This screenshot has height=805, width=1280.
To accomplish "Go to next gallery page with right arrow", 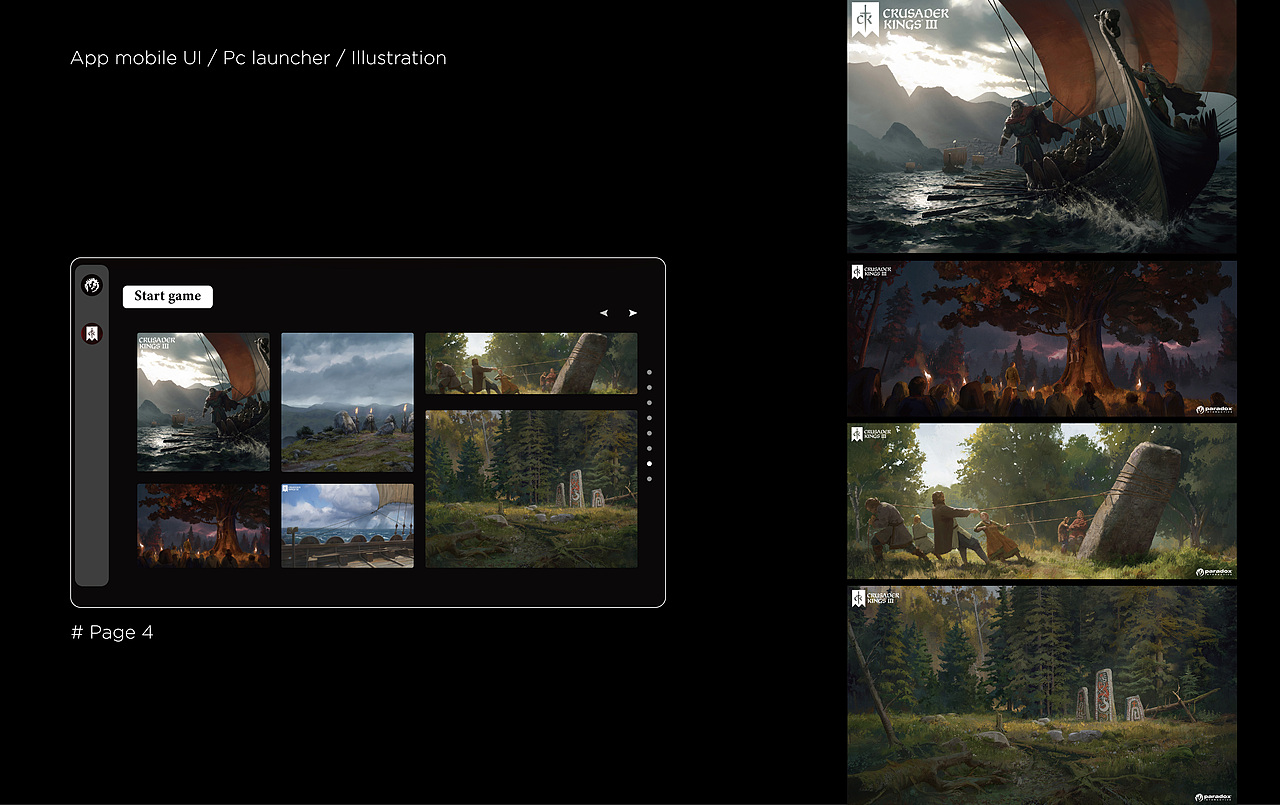I will (633, 313).
